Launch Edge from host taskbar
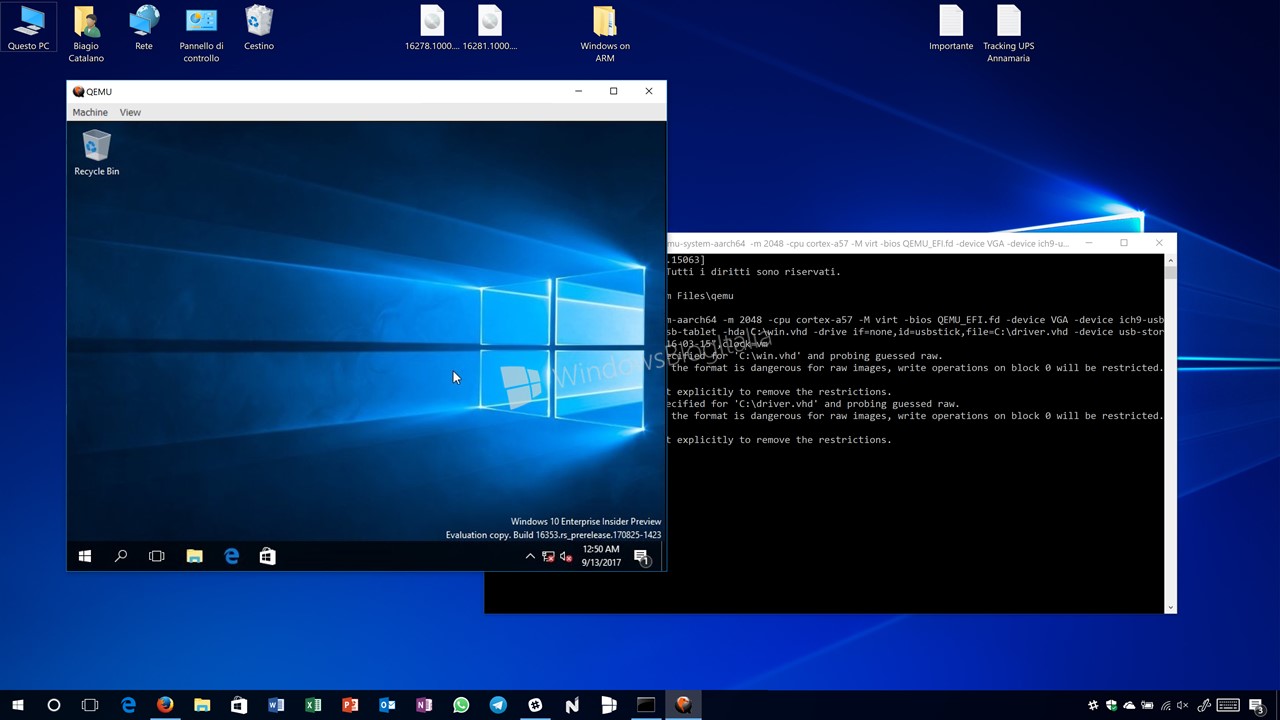Image resolution: width=1280 pixels, height=720 pixels. point(128,705)
